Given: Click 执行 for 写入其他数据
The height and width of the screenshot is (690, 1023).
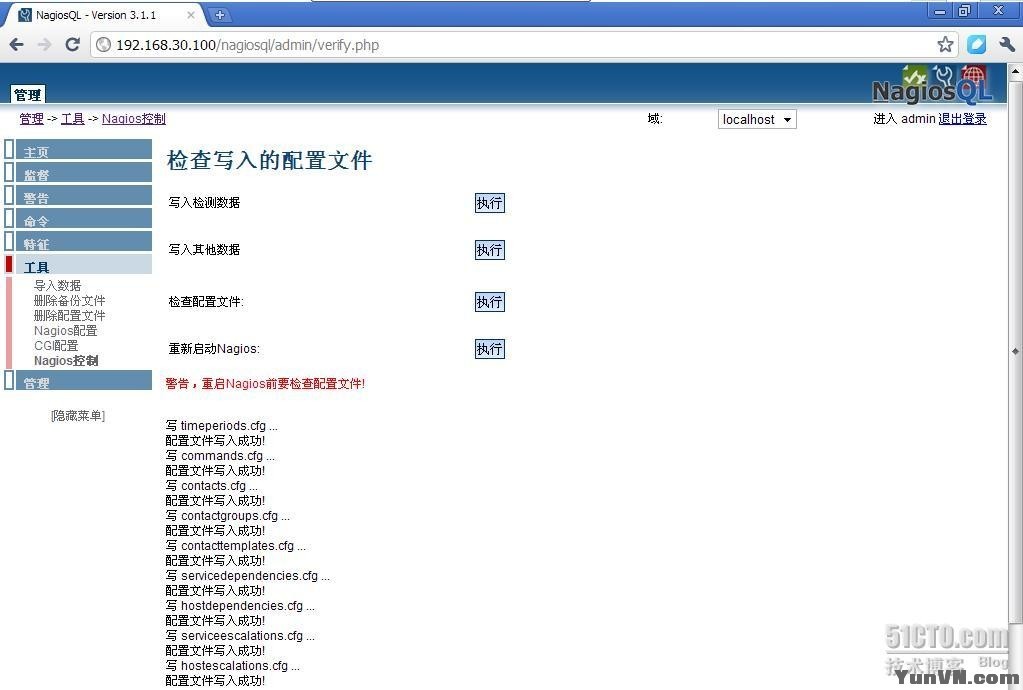Looking at the screenshot, I should [489, 250].
